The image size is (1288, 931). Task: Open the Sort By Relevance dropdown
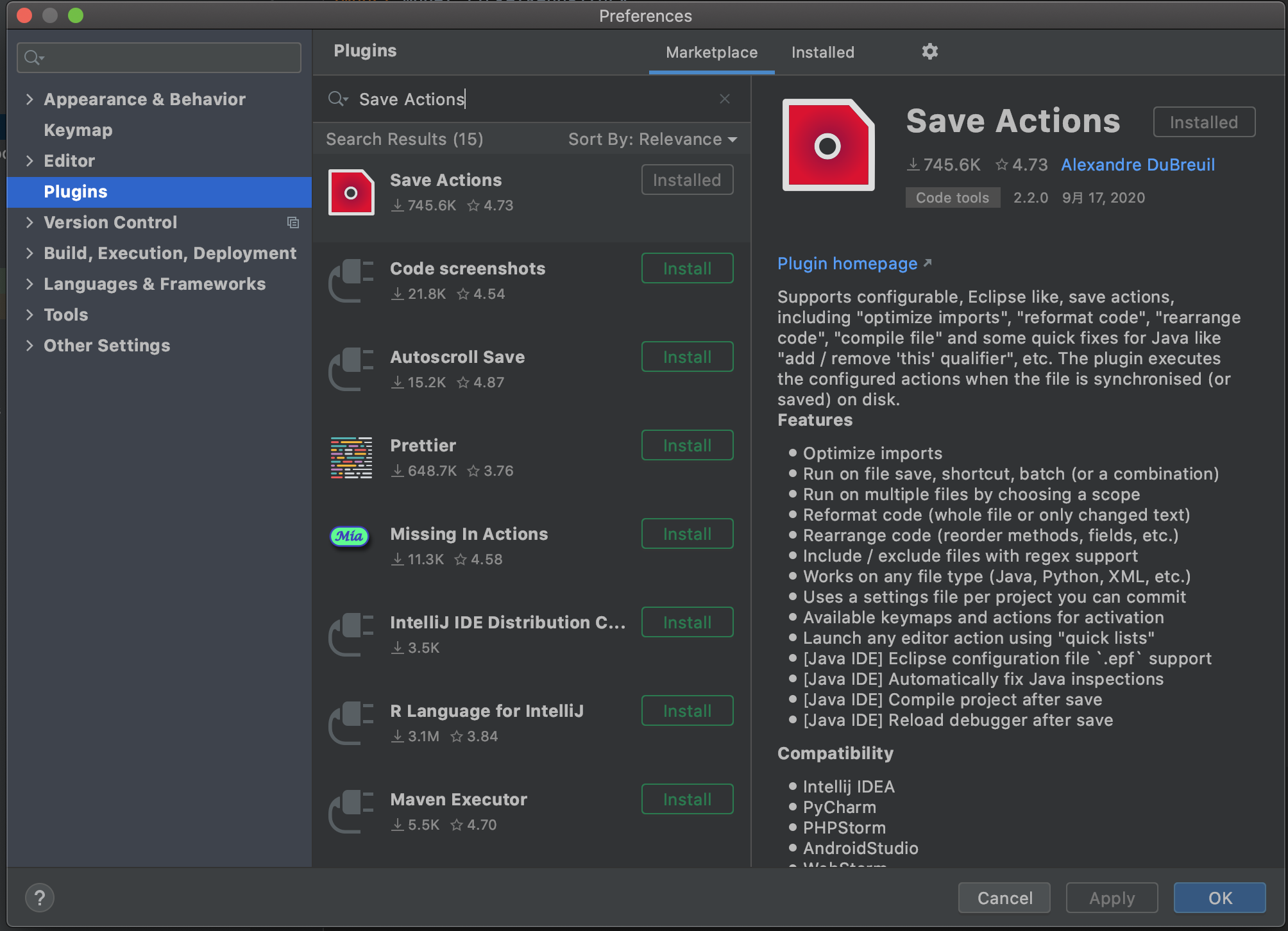point(652,138)
